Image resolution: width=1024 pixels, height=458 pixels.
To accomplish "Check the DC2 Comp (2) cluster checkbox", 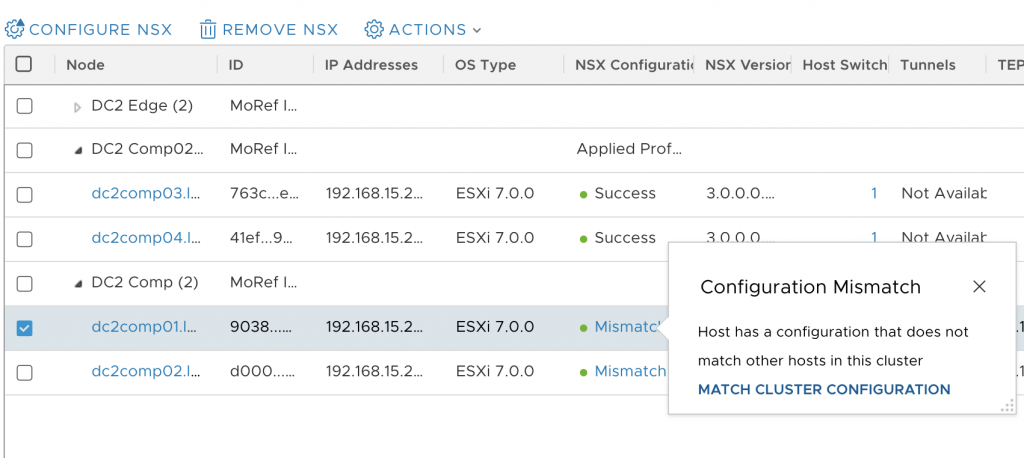I will coord(24,284).
